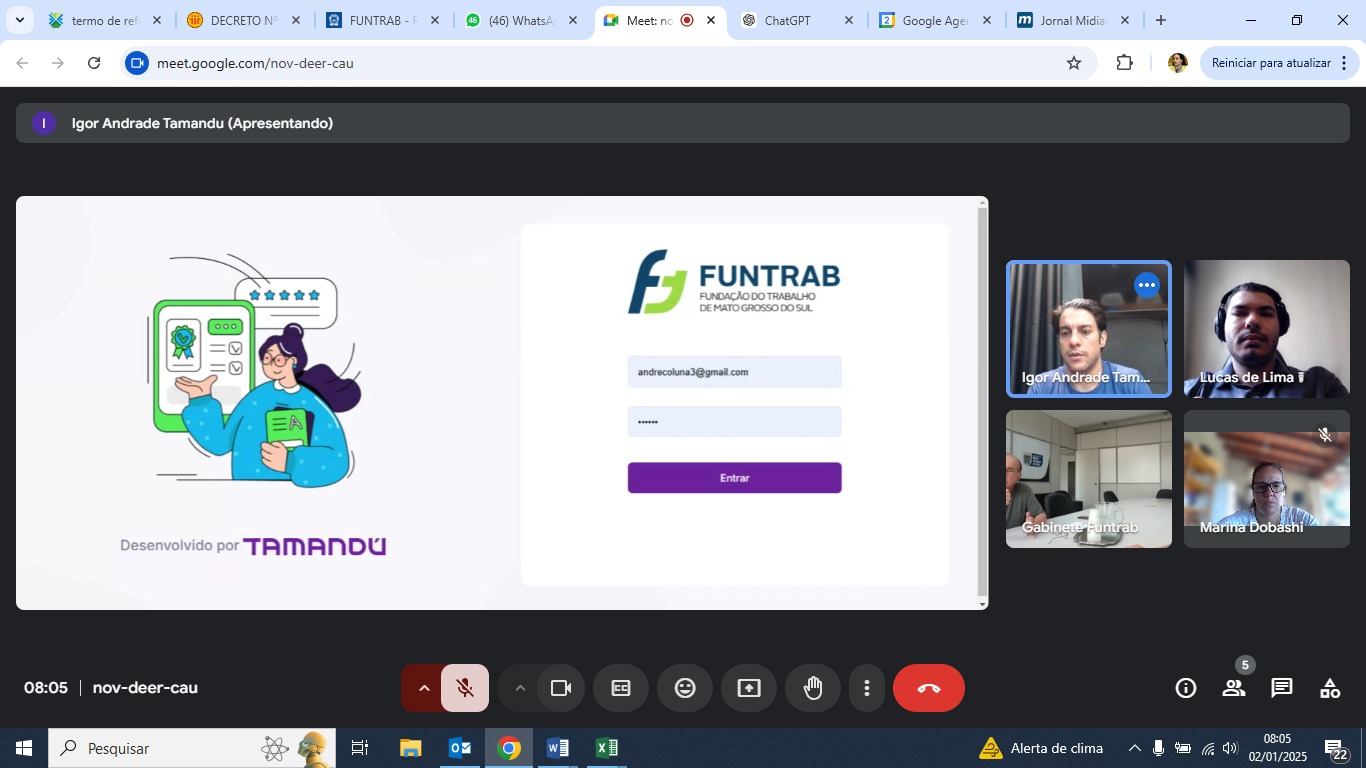Click the Chrome taskbar icon
The width and height of the screenshot is (1366, 768).
(x=509, y=748)
